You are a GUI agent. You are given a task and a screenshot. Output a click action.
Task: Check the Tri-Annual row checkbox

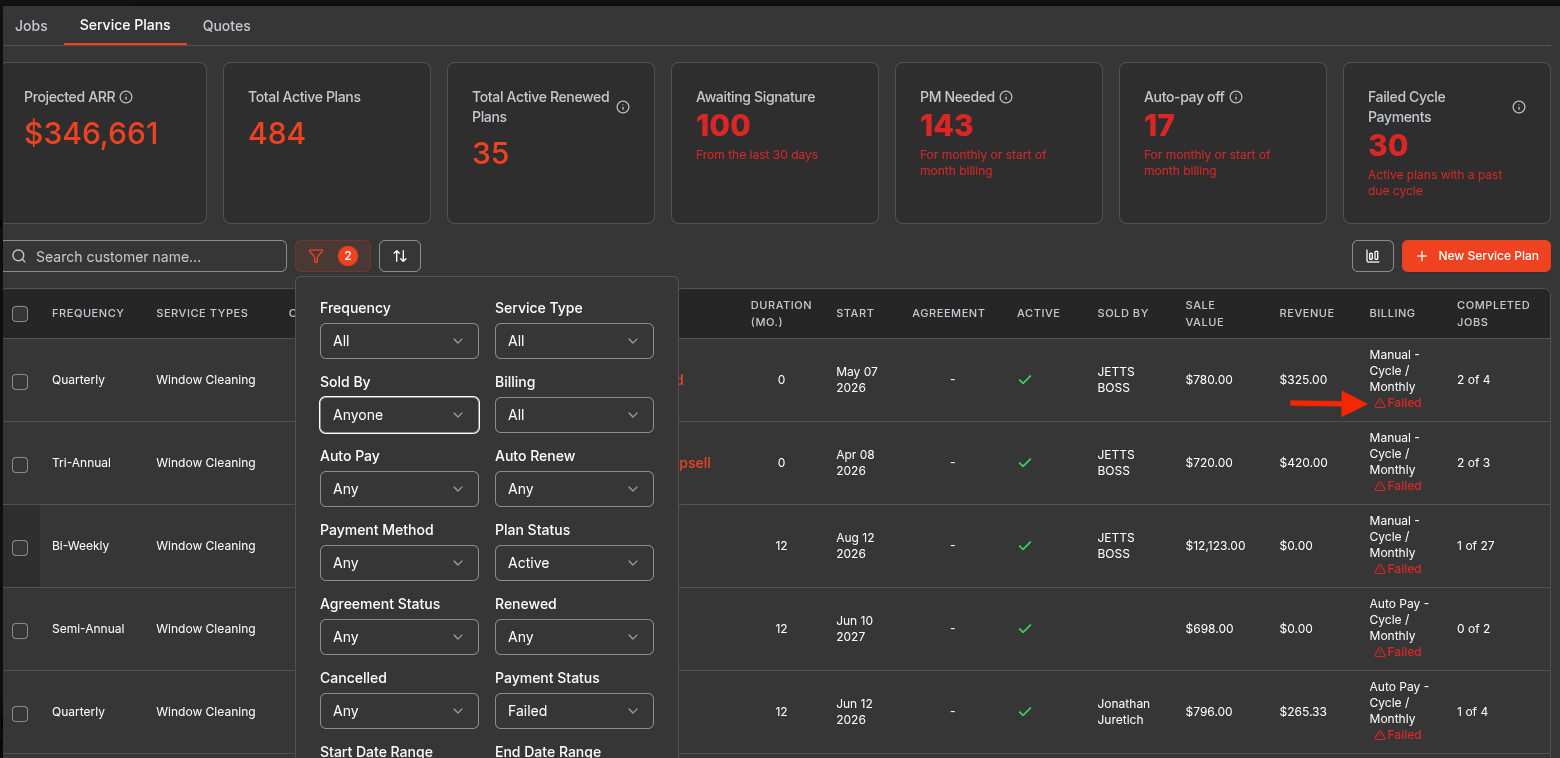20,464
